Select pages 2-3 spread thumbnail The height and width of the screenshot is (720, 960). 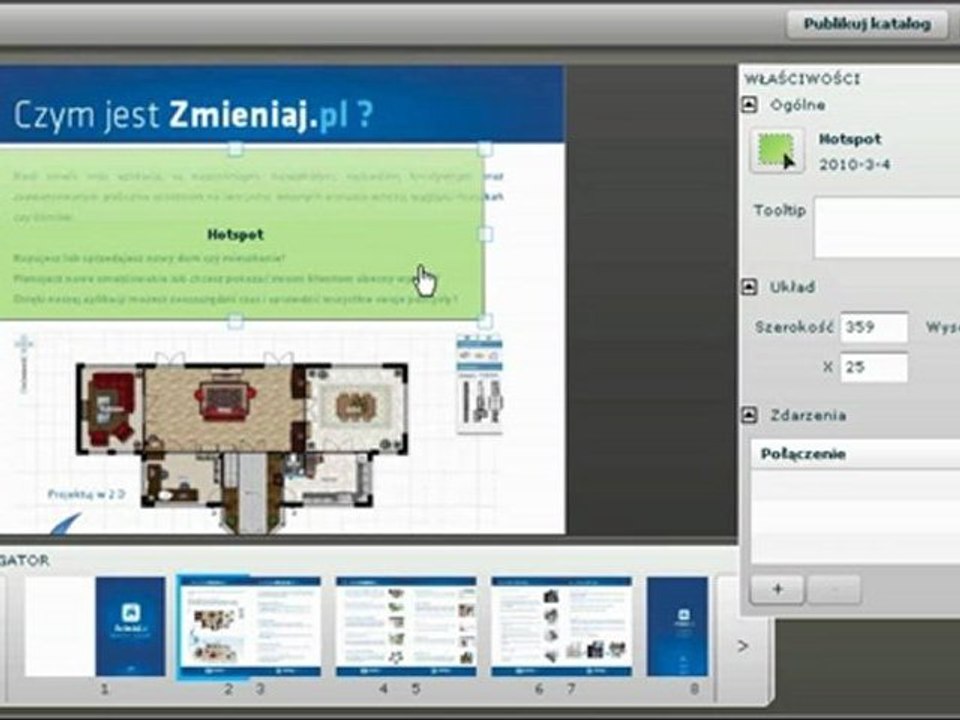[249, 627]
